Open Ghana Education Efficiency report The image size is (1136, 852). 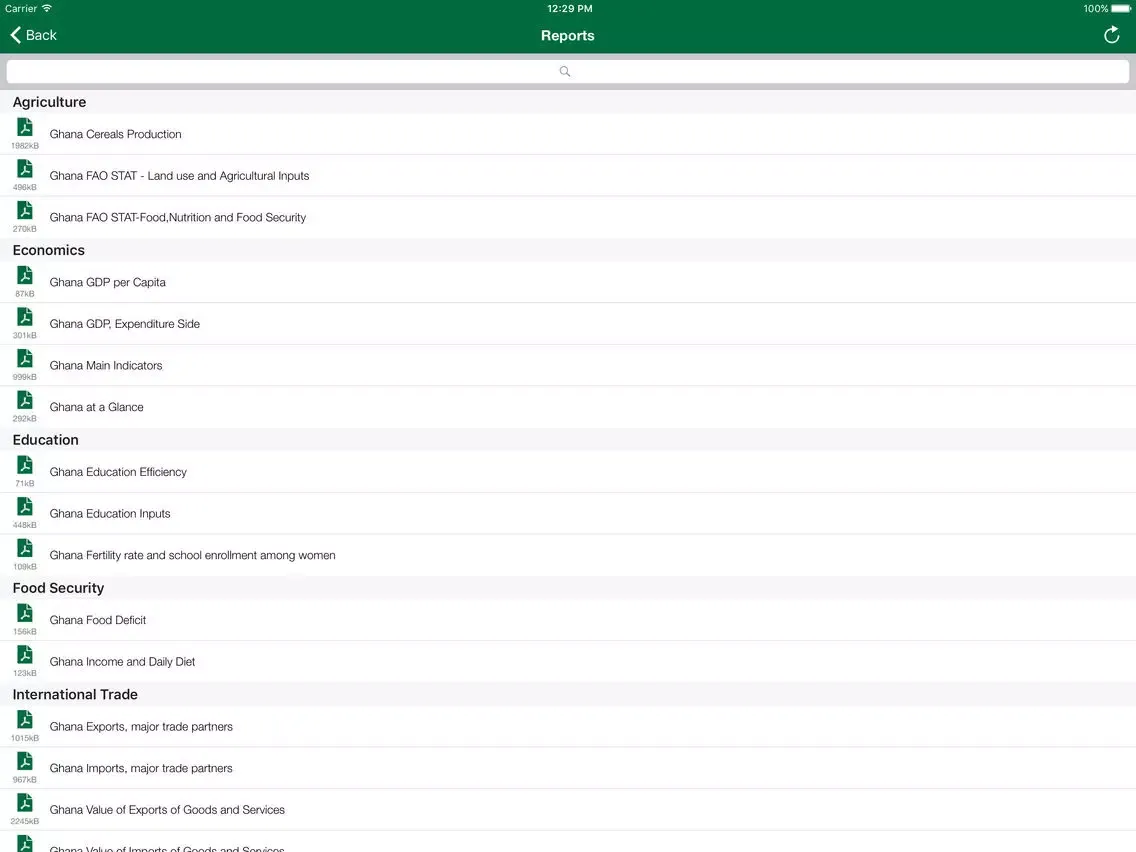[x=568, y=472]
